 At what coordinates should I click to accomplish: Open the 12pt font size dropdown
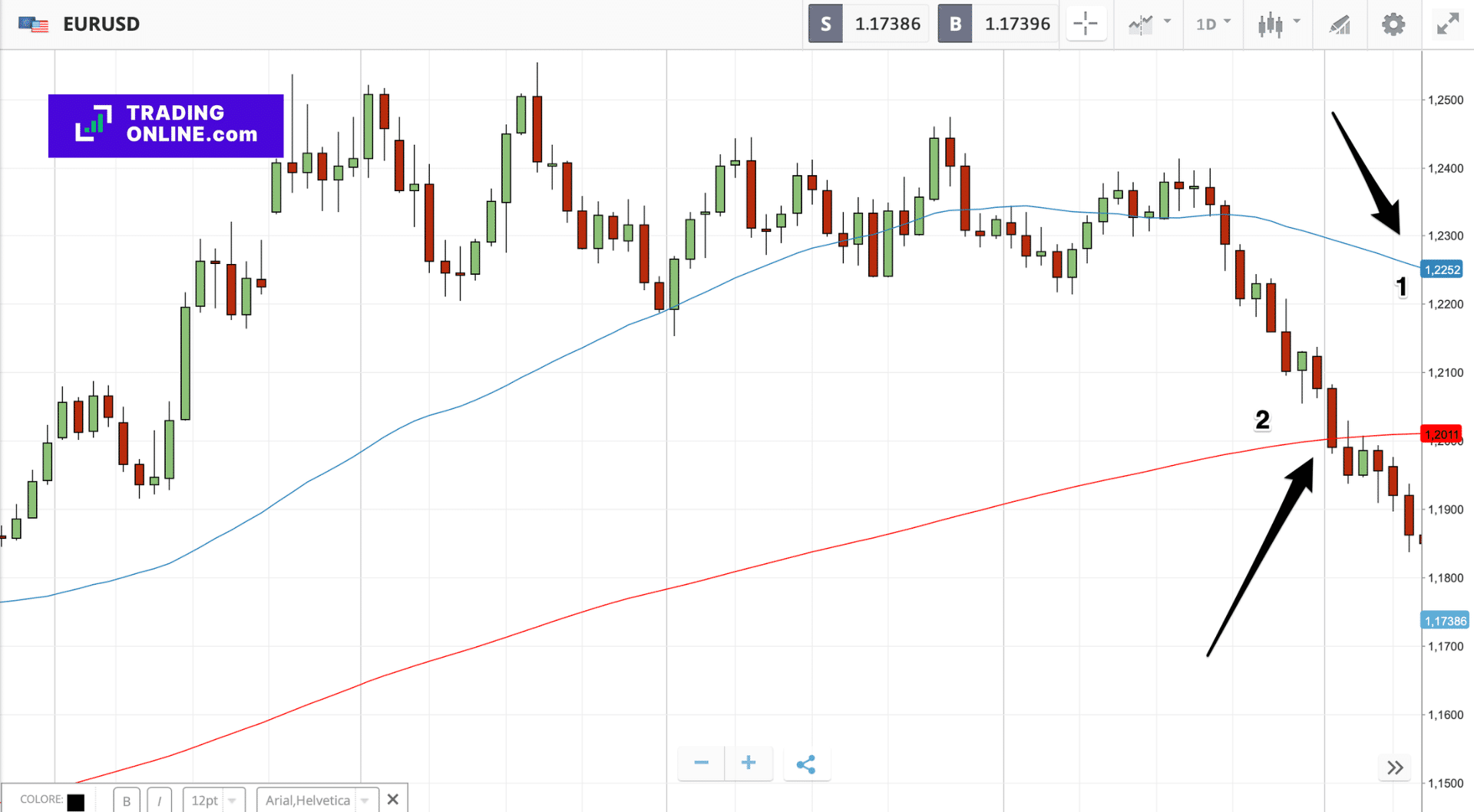click(x=214, y=800)
